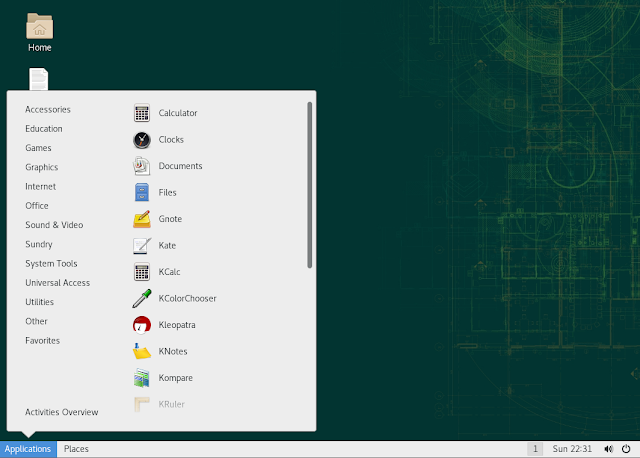
Task: Launch the Files cabinet icon
Action: pos(142,193)
